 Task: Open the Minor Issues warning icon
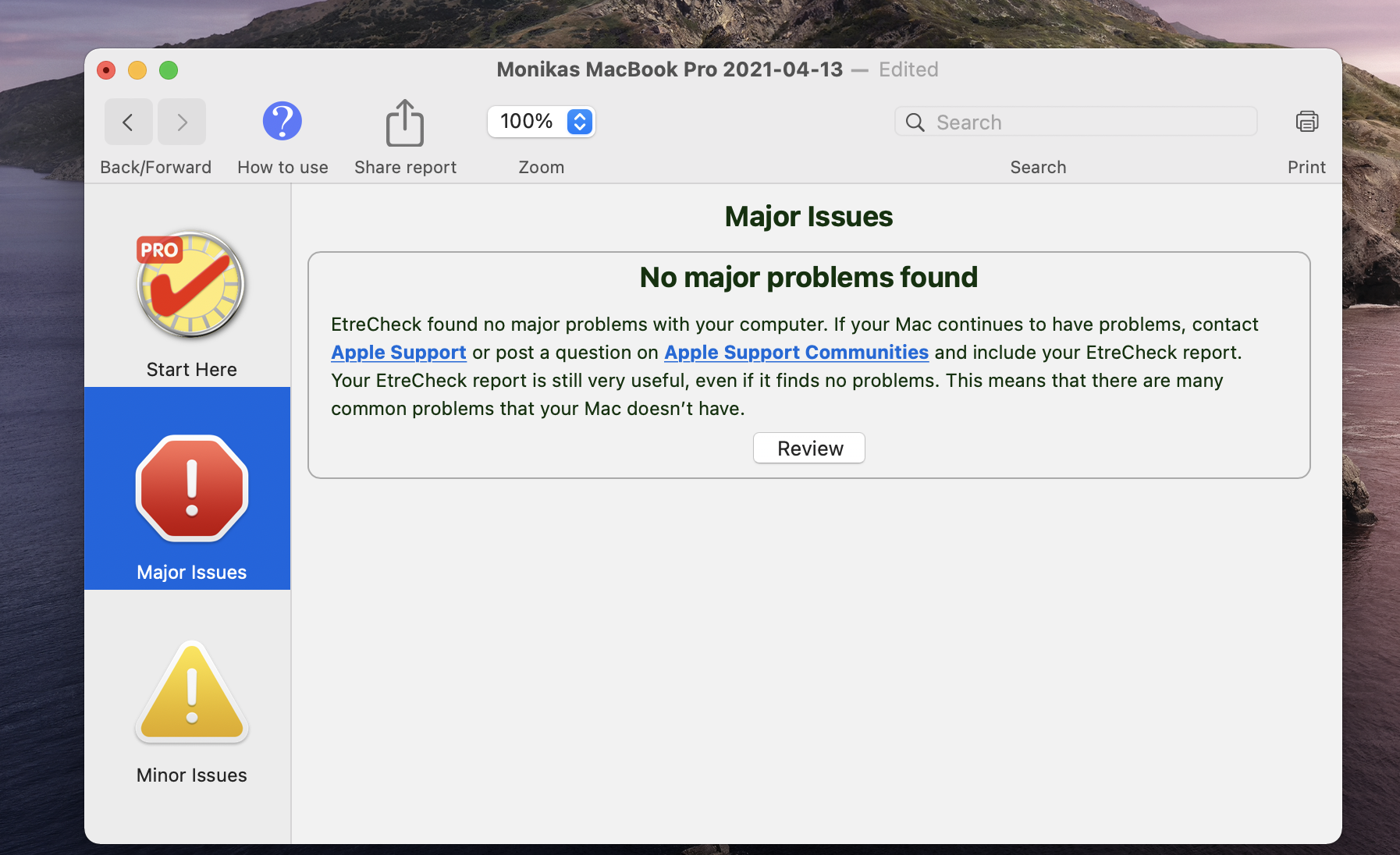coord(191,693)
